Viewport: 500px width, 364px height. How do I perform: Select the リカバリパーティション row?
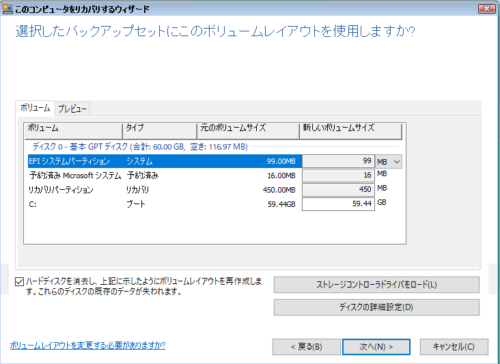pyautogui.click(x=165, y=190)
